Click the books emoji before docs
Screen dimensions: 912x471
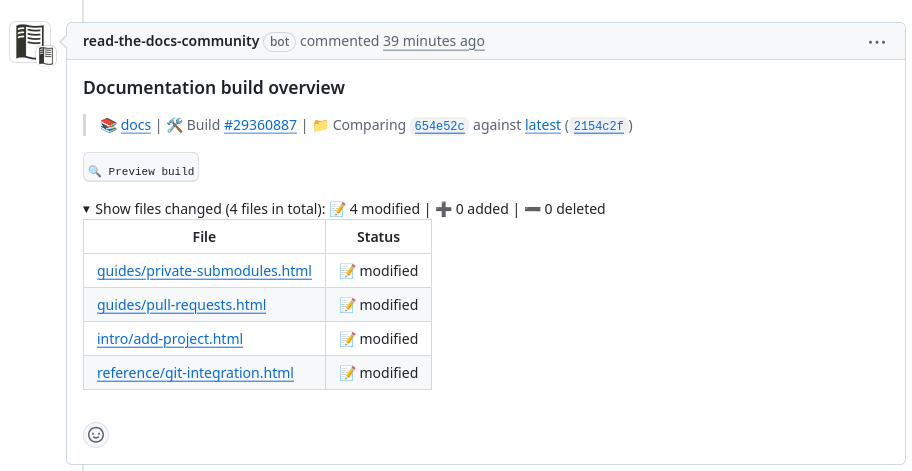click(108, 126)
